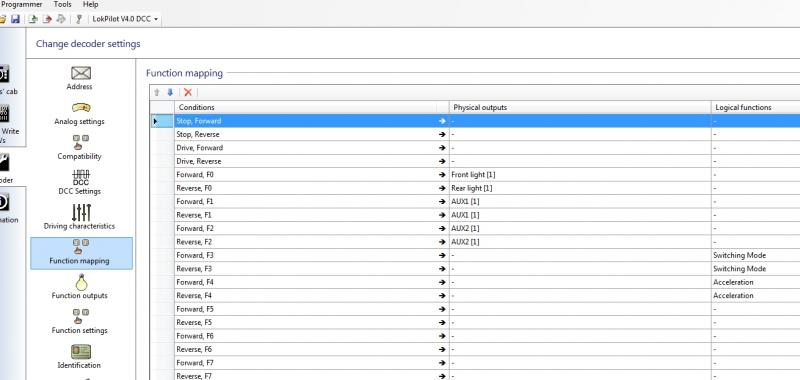Screen dimensions: 800x380
Task: Click the Save project floppy disk icon
Action: tap(15, 19)
